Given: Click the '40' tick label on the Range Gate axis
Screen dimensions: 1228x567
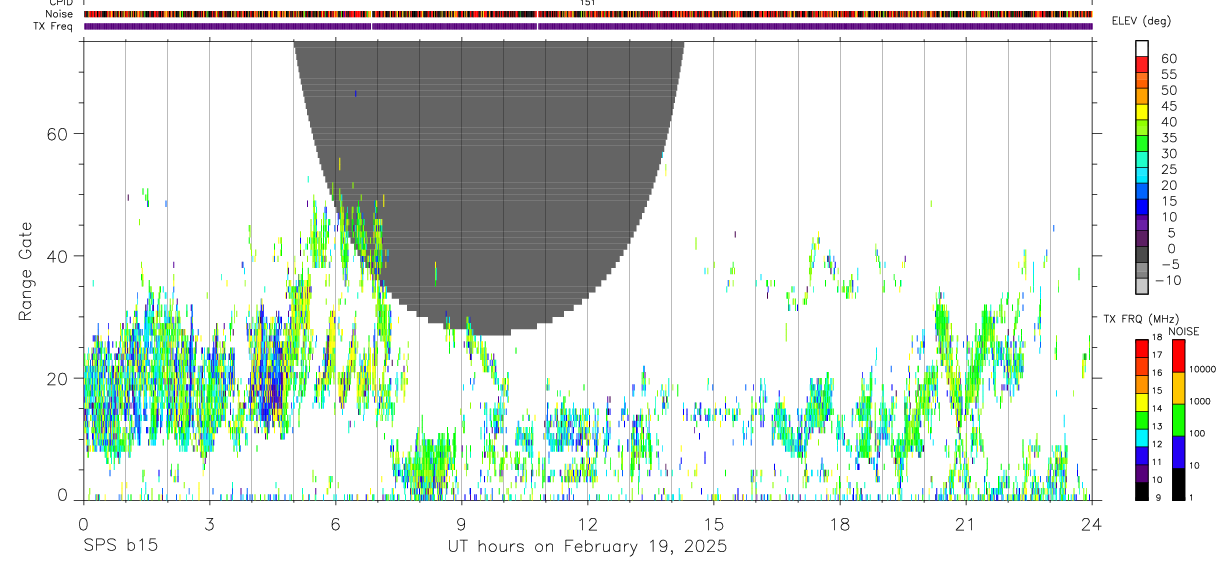Looking at the screenshot, I should (x=56, y=256).
